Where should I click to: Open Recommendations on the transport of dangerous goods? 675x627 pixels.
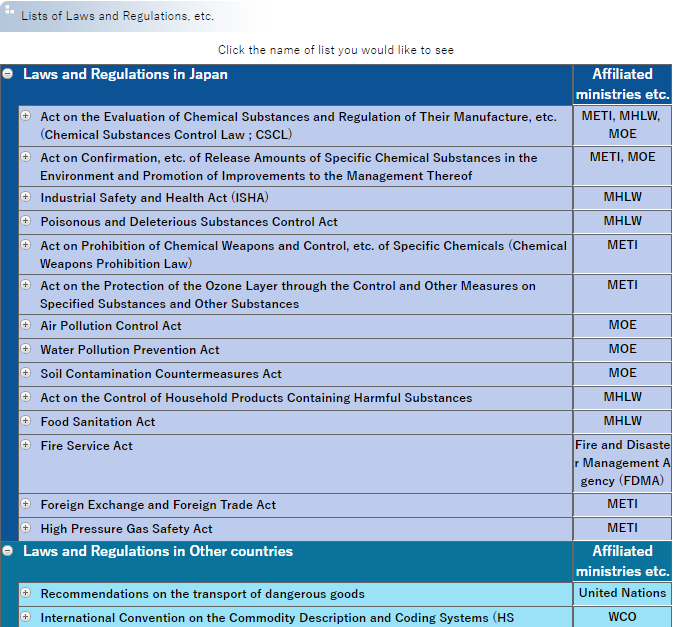202,594
